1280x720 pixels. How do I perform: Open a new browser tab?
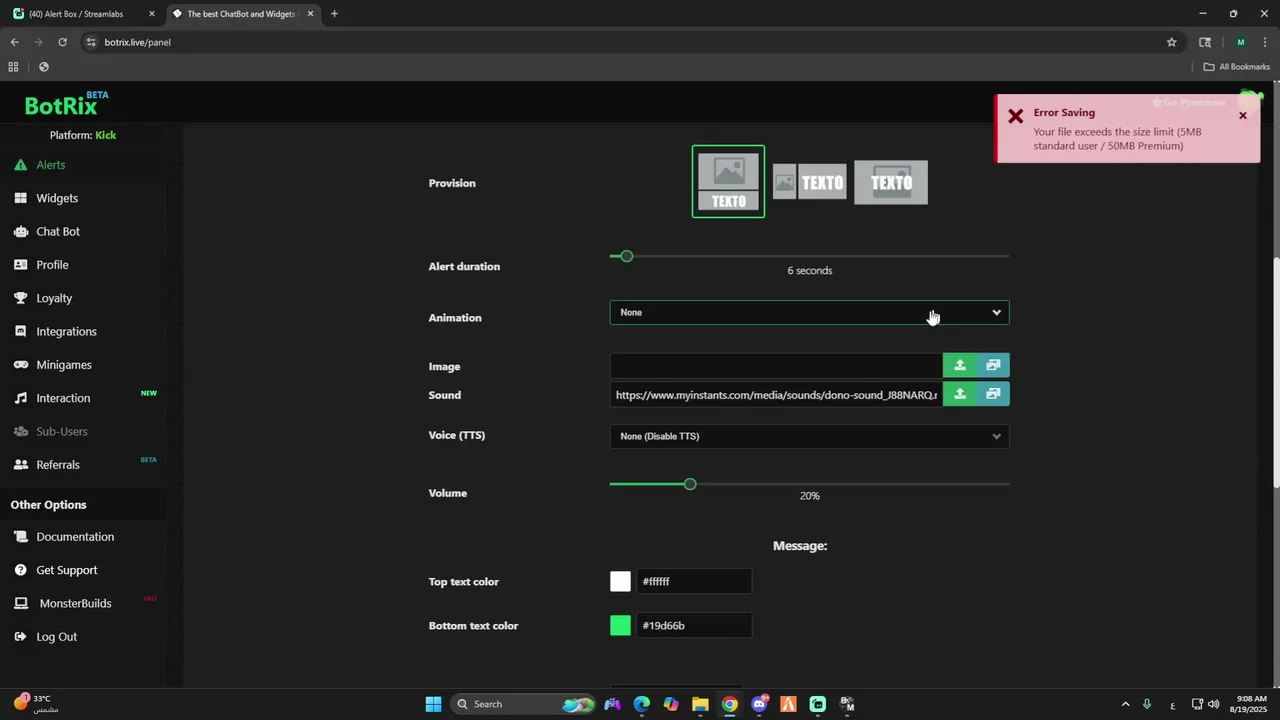click(x=334, y=14)
